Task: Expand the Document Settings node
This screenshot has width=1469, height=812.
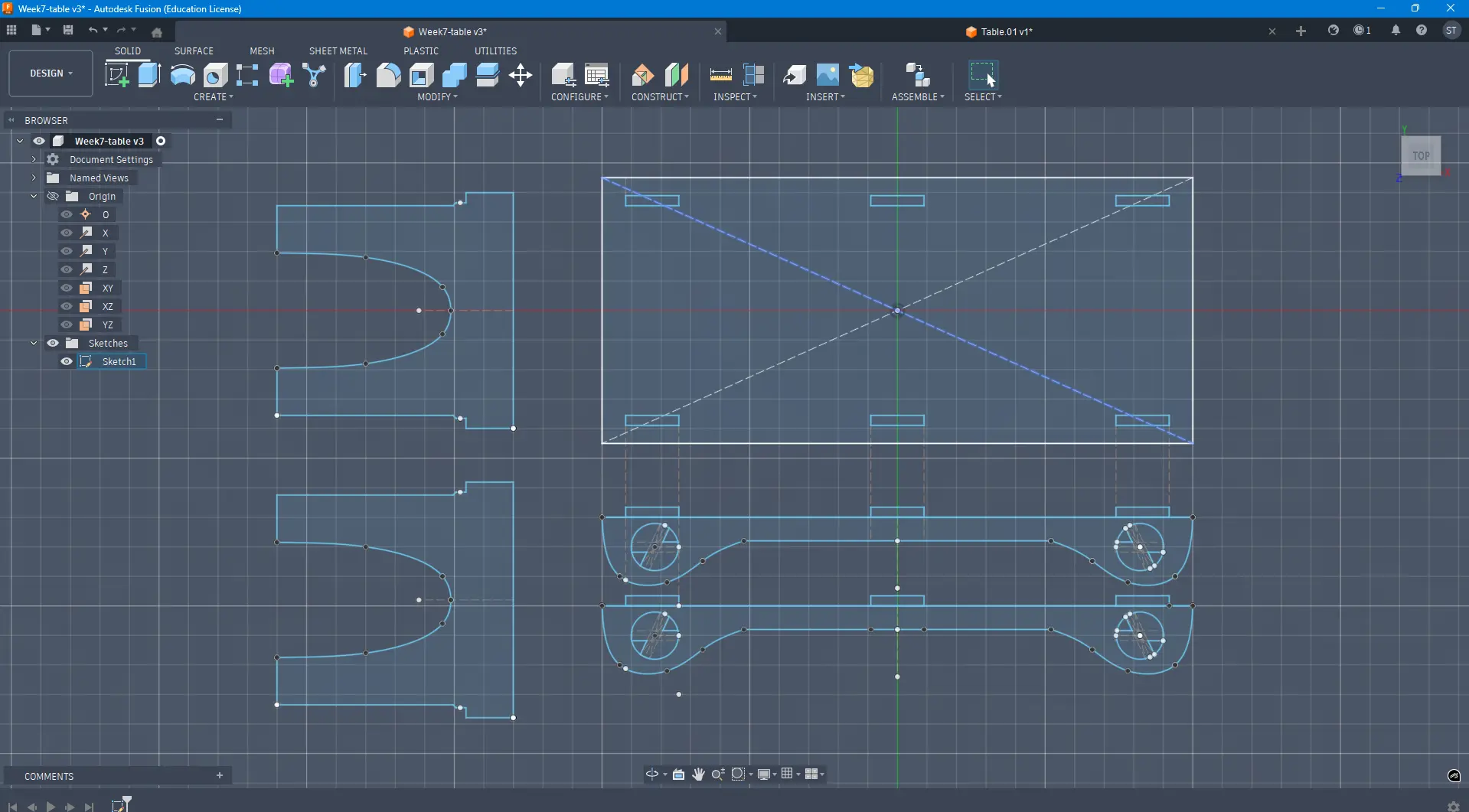Action: tap(34, 159)
